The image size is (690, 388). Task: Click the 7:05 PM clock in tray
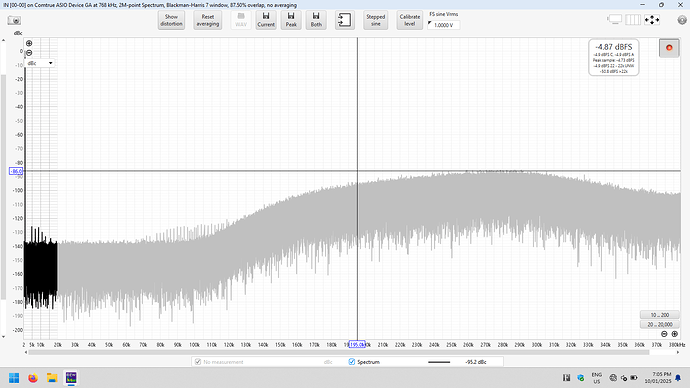pyautogui.click(x=658, y=377)
